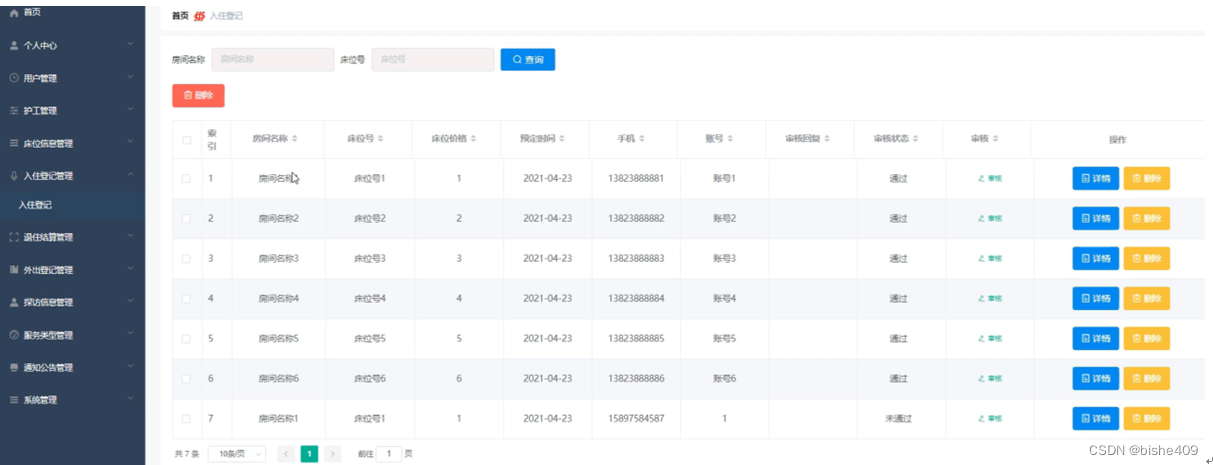Check the box for row index 7
Image resolution: width=1213 pixels, height=465 pixels.
click(186, 418)
